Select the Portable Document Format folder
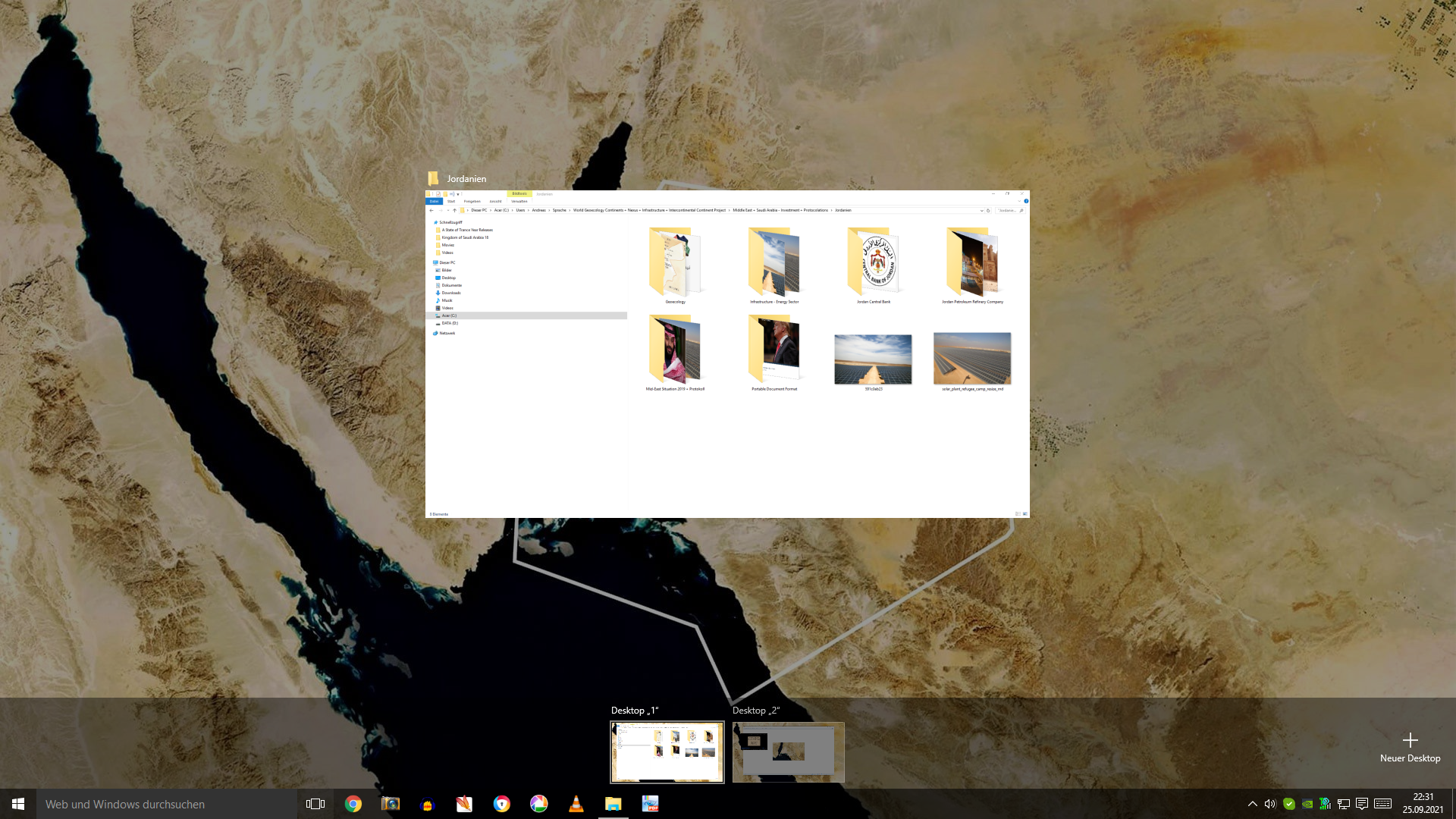 click(774, 352)
